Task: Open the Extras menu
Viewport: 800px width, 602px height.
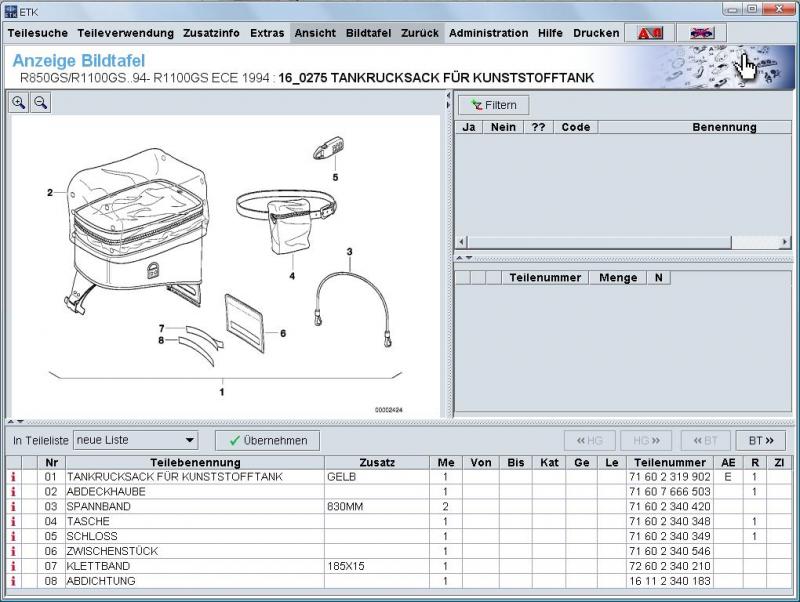Action: coord(267,33)
